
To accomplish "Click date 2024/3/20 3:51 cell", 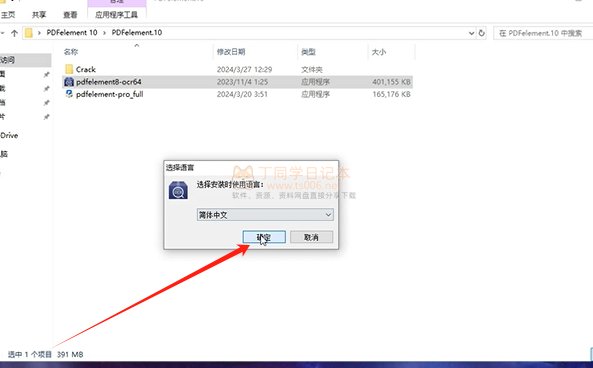I will click(x=242, y=94).
